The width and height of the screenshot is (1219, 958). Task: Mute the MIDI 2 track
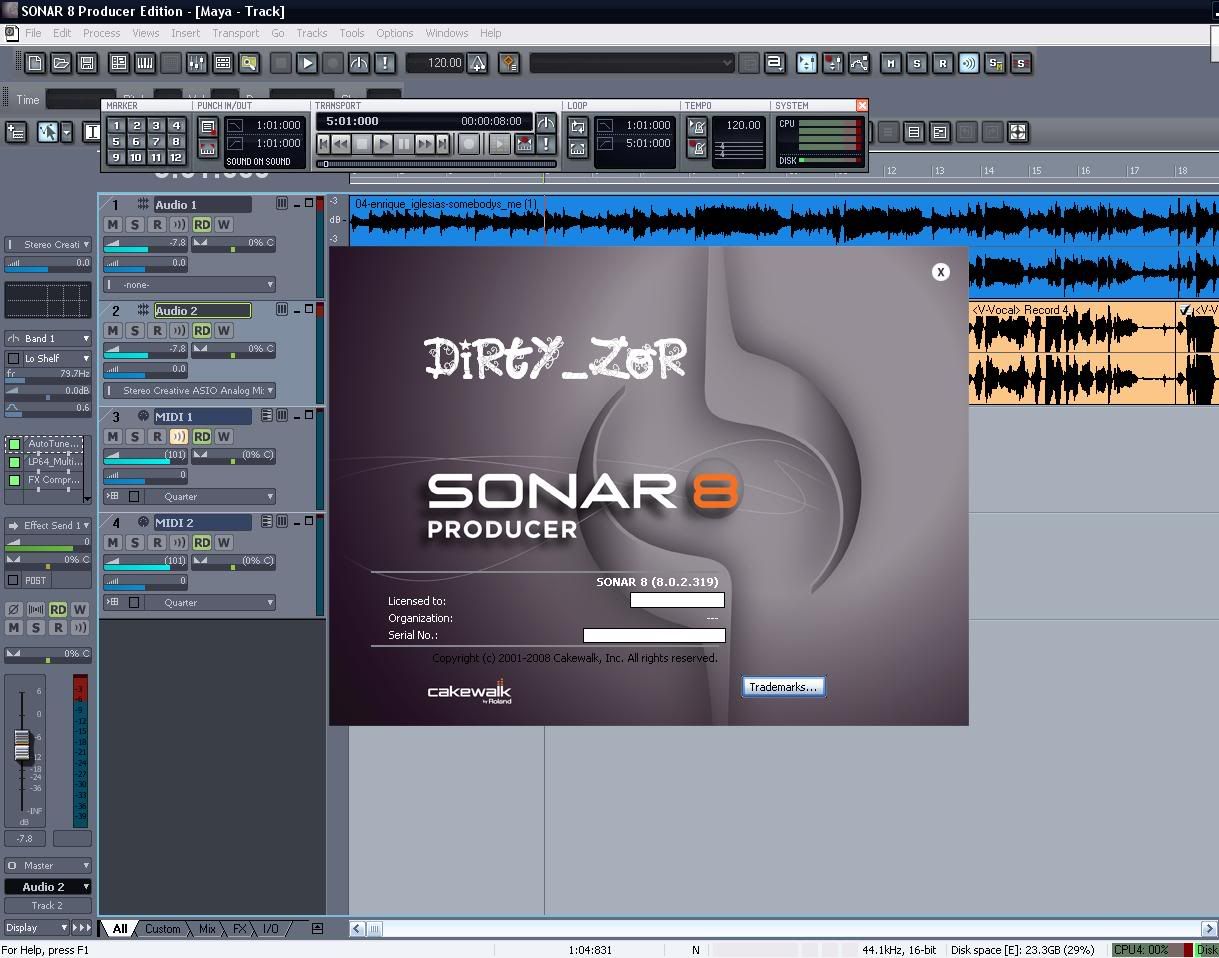click(x=113, y=543)
